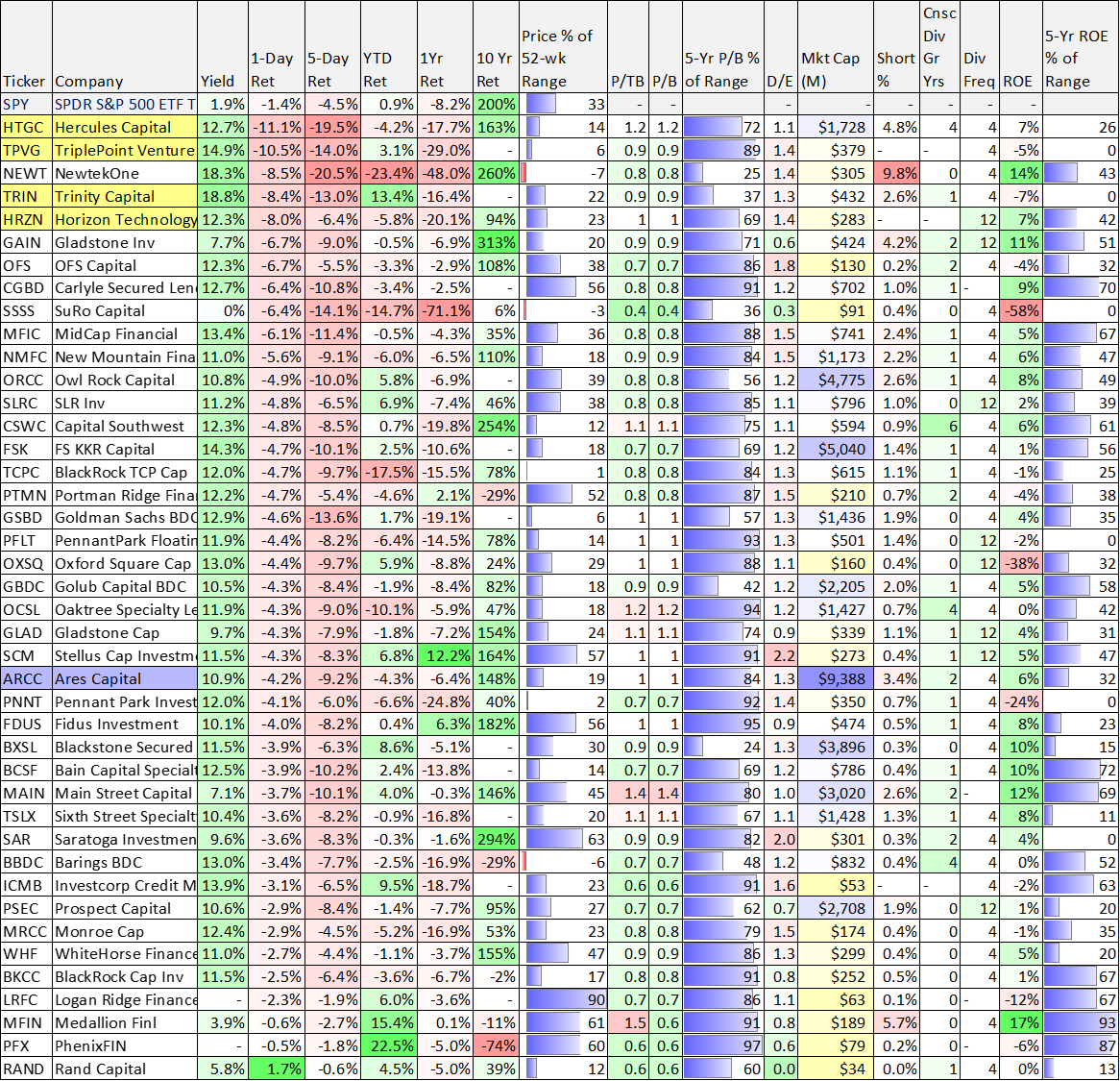The width and height of the screenshot is (1120, 1081).
Task: Select PhenixFIN's 22.5% YTD return
Action: click(x=389, y=1045)
